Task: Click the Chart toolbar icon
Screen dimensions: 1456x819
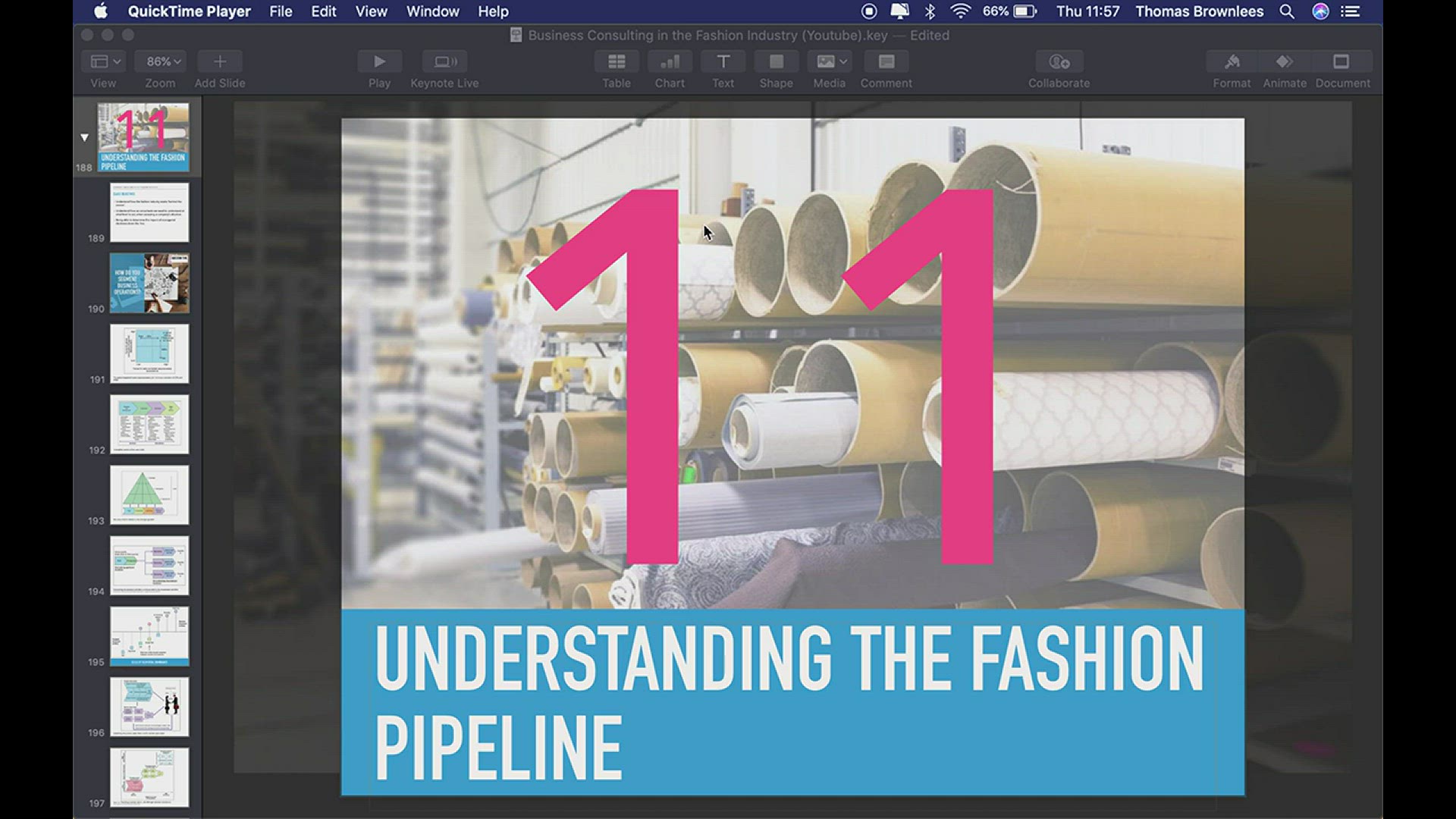Action: [670, 62]
